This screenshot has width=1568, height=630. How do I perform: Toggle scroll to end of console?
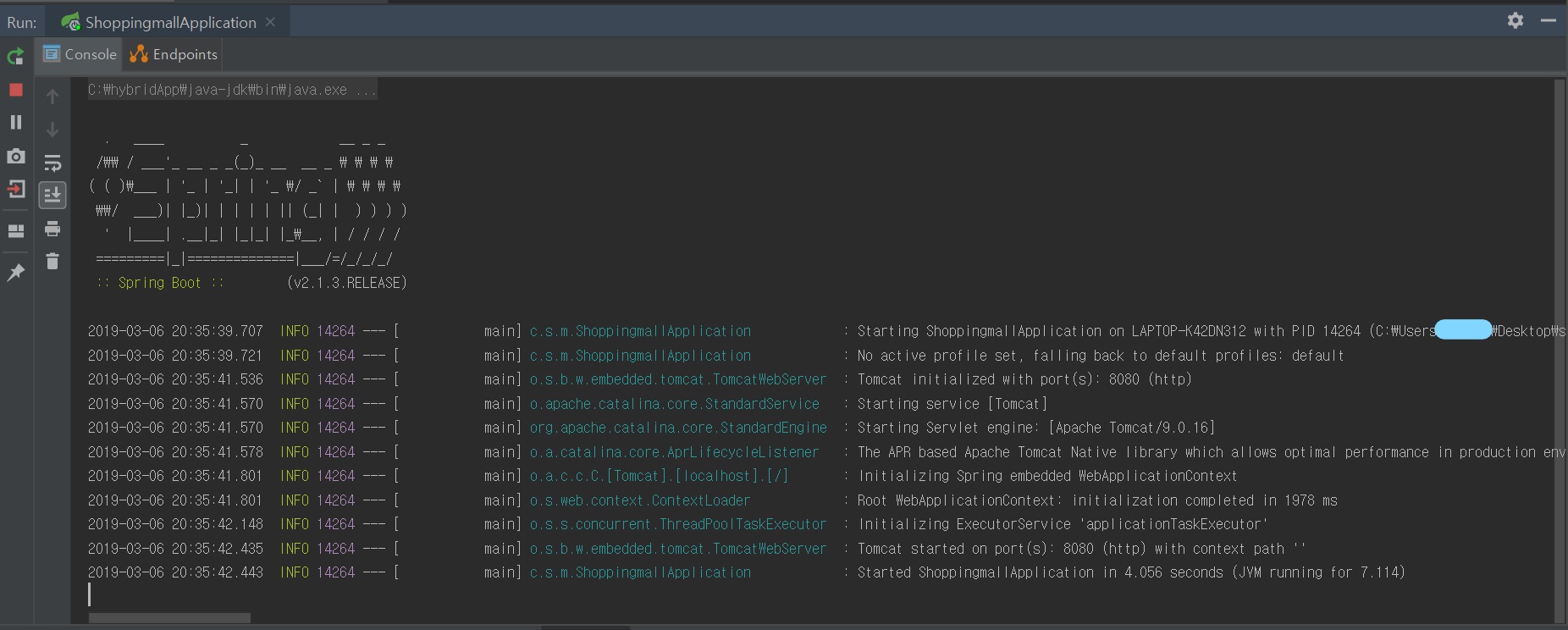(52, 196)
